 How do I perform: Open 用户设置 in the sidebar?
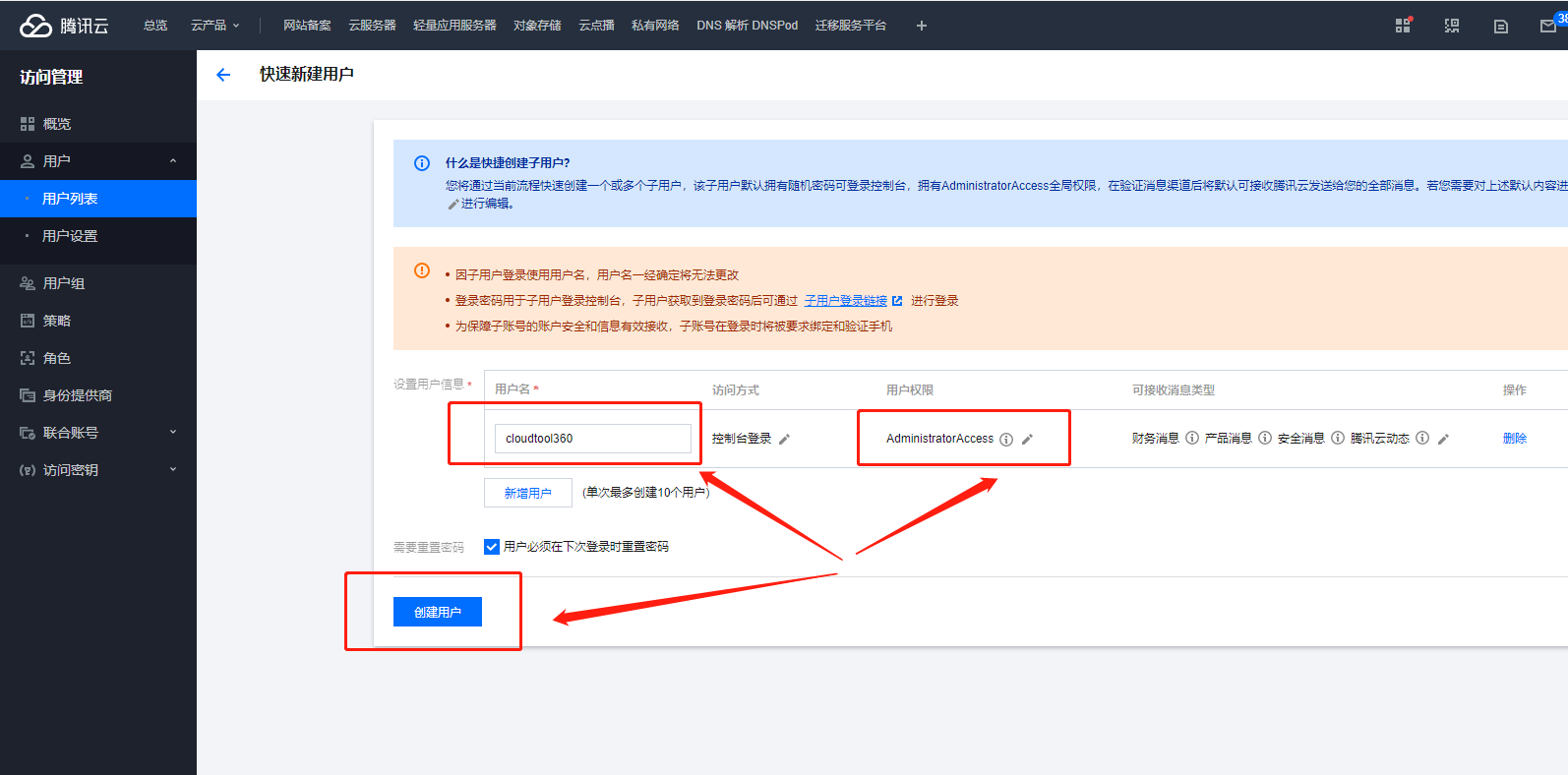click(x=70, y=236)
